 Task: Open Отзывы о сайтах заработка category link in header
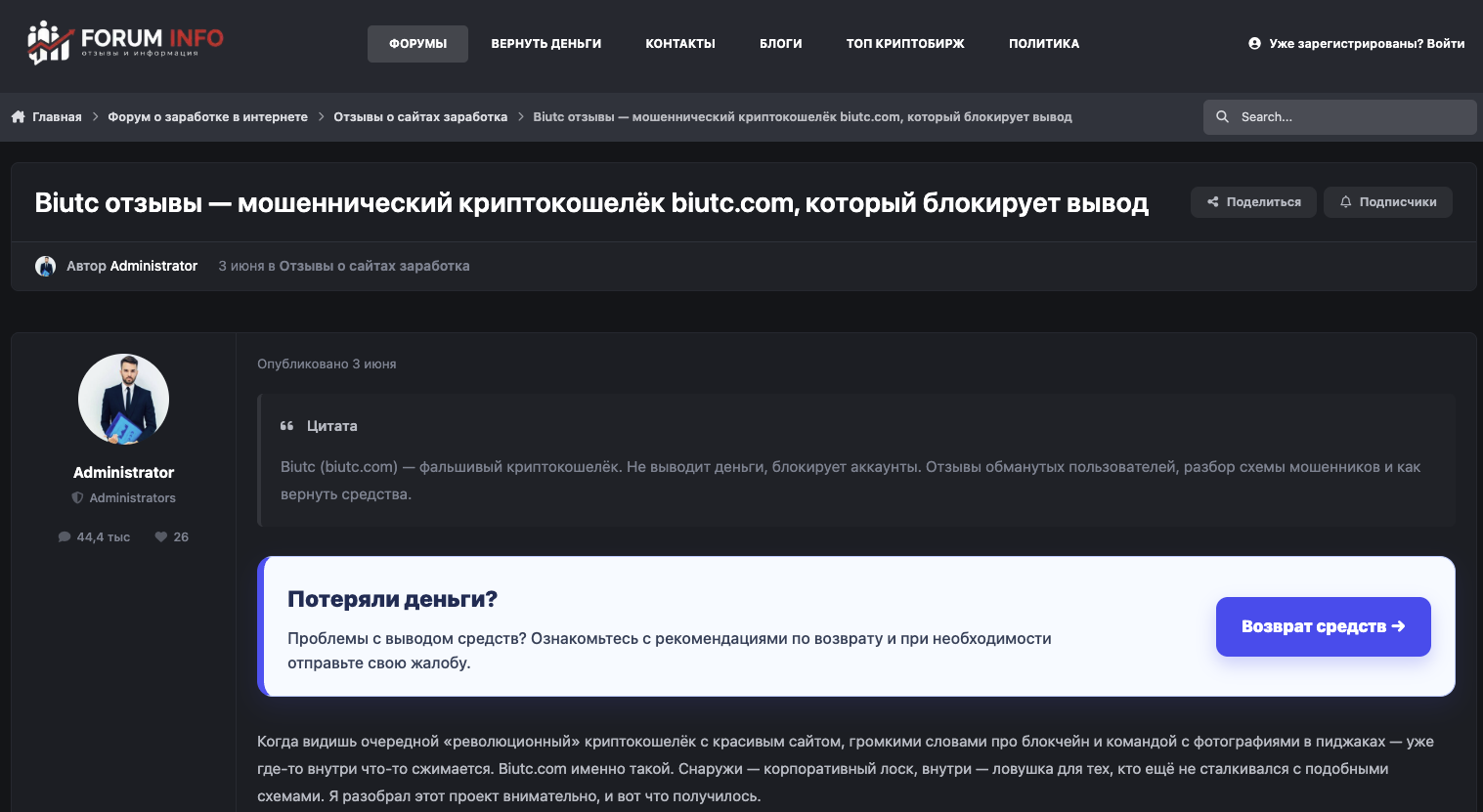(374, 266)
